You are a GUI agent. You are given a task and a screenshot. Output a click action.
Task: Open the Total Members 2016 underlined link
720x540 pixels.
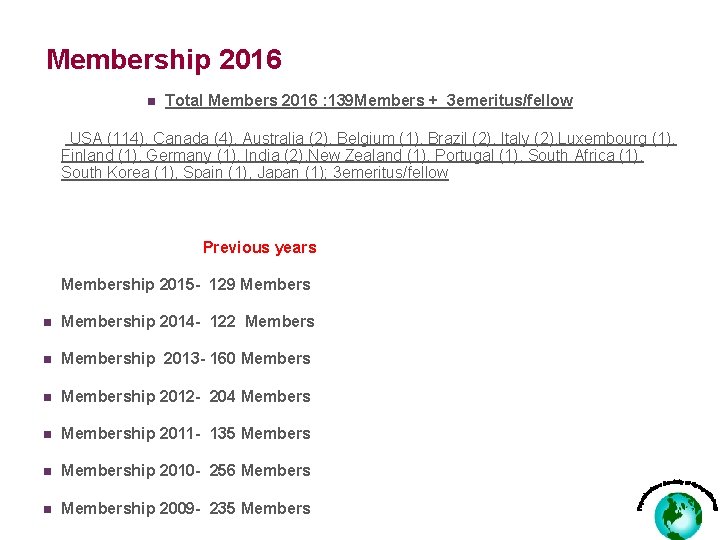pyautogui.click(x=369, y=100)
